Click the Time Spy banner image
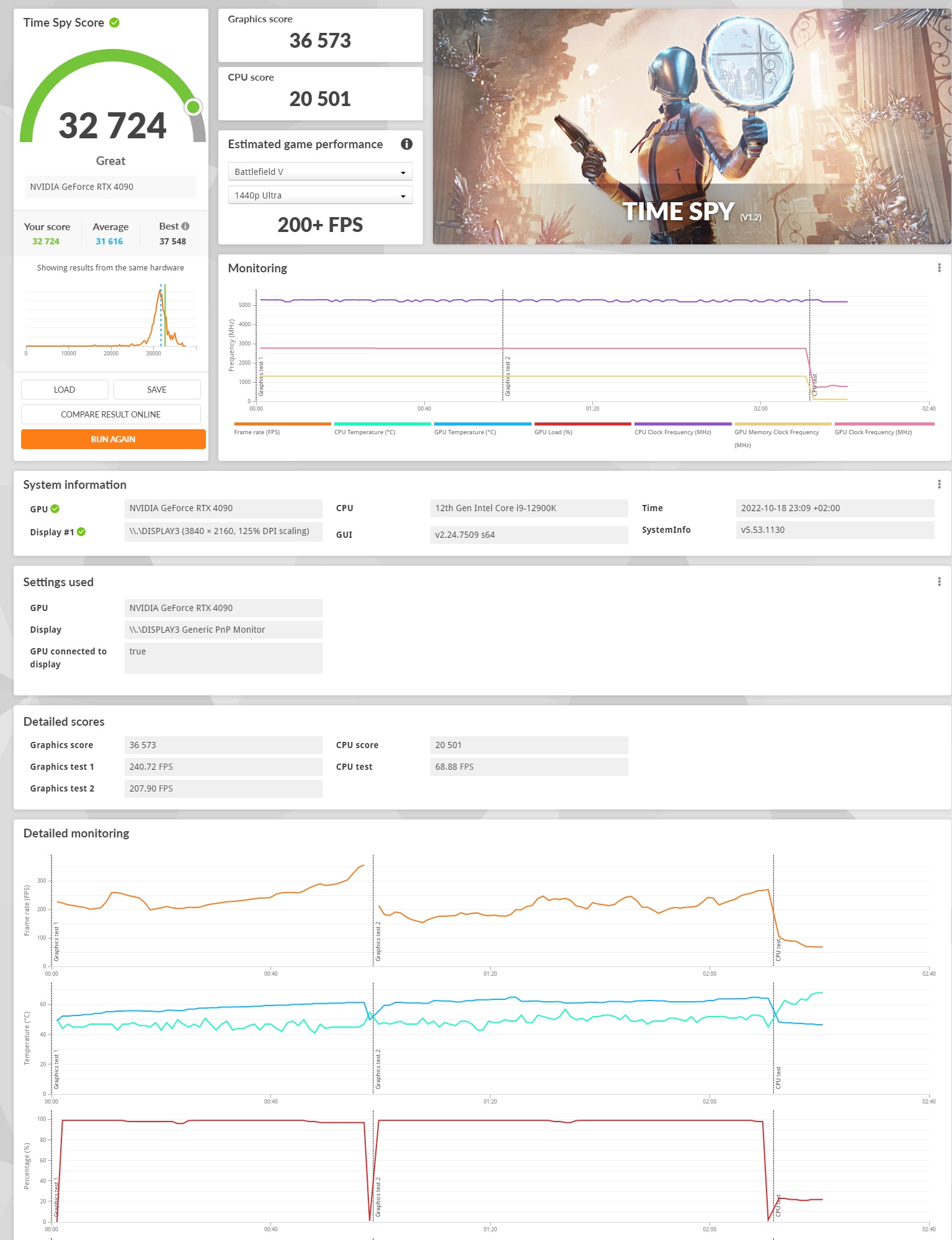952x1240 pixels. point(692,127)
